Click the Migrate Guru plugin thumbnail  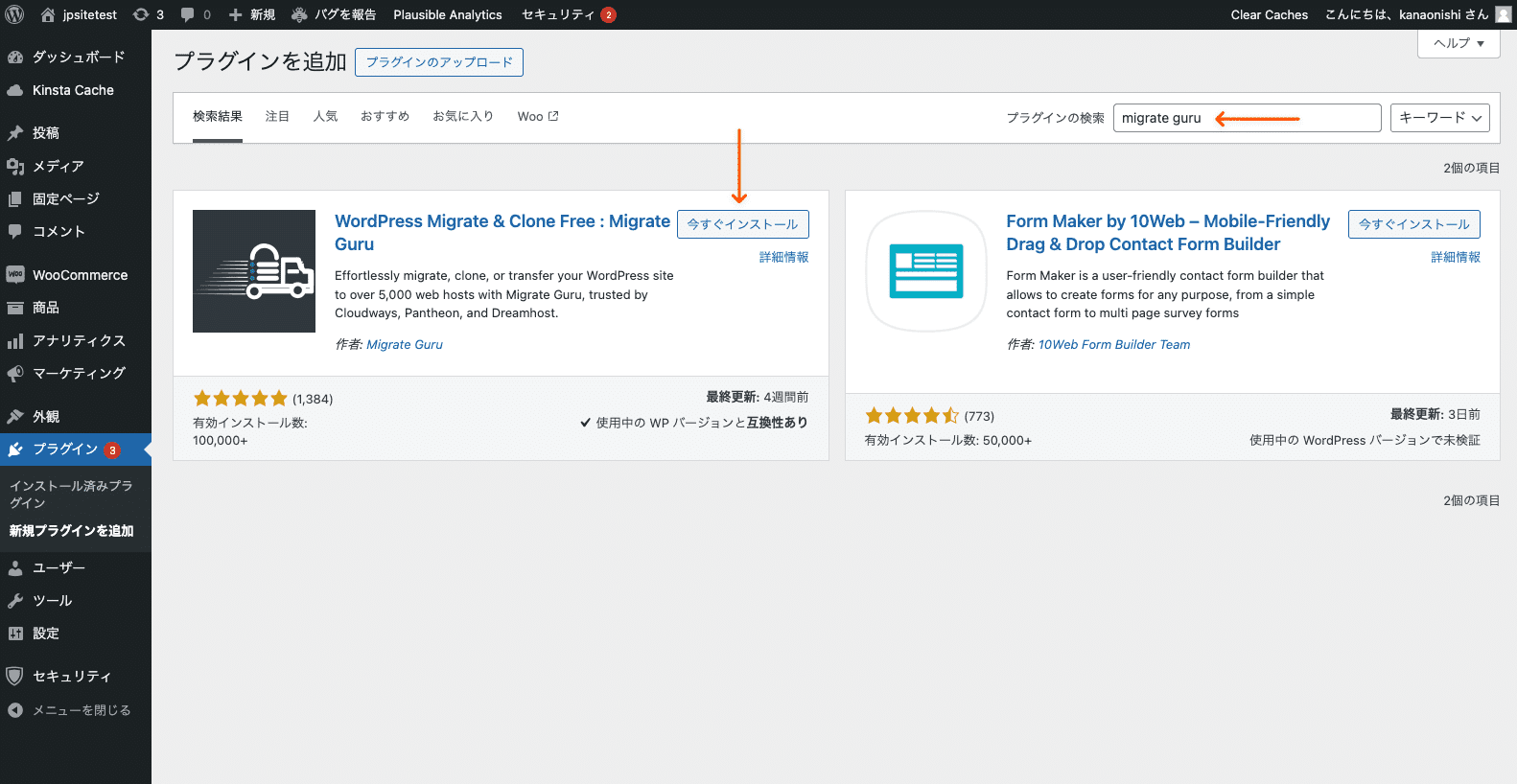click(254, 271)
